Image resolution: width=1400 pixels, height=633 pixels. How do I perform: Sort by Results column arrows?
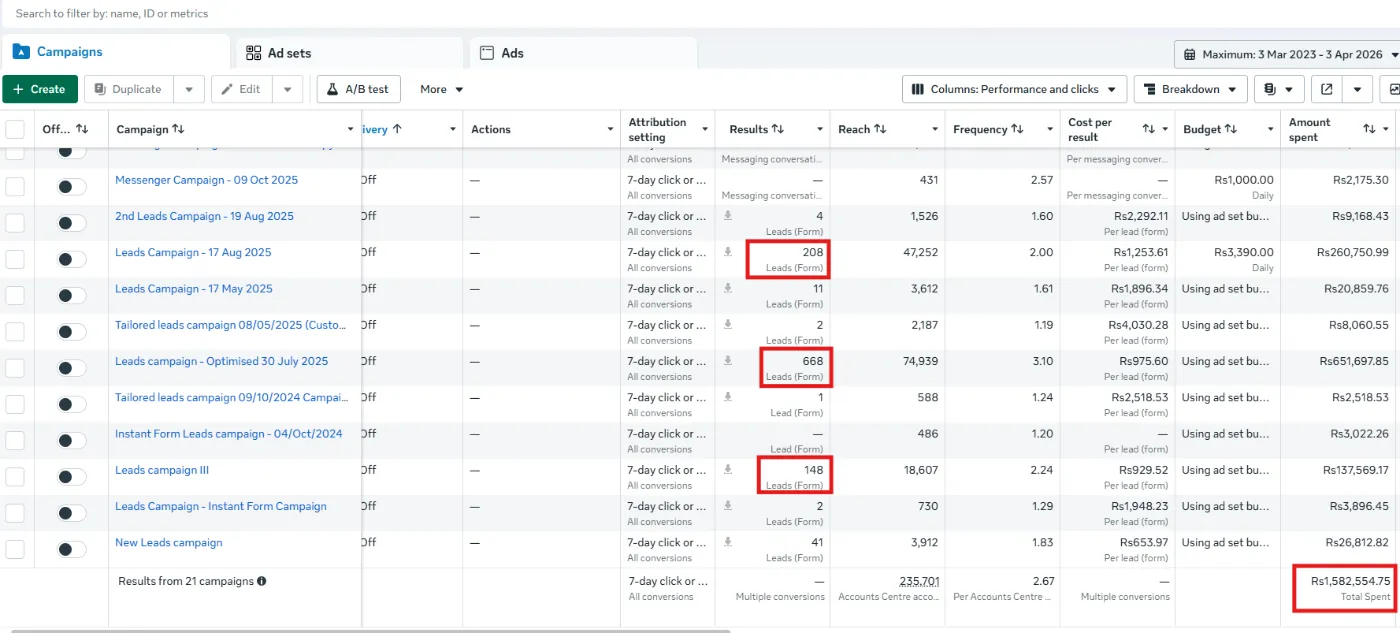[x=777, y=129]
